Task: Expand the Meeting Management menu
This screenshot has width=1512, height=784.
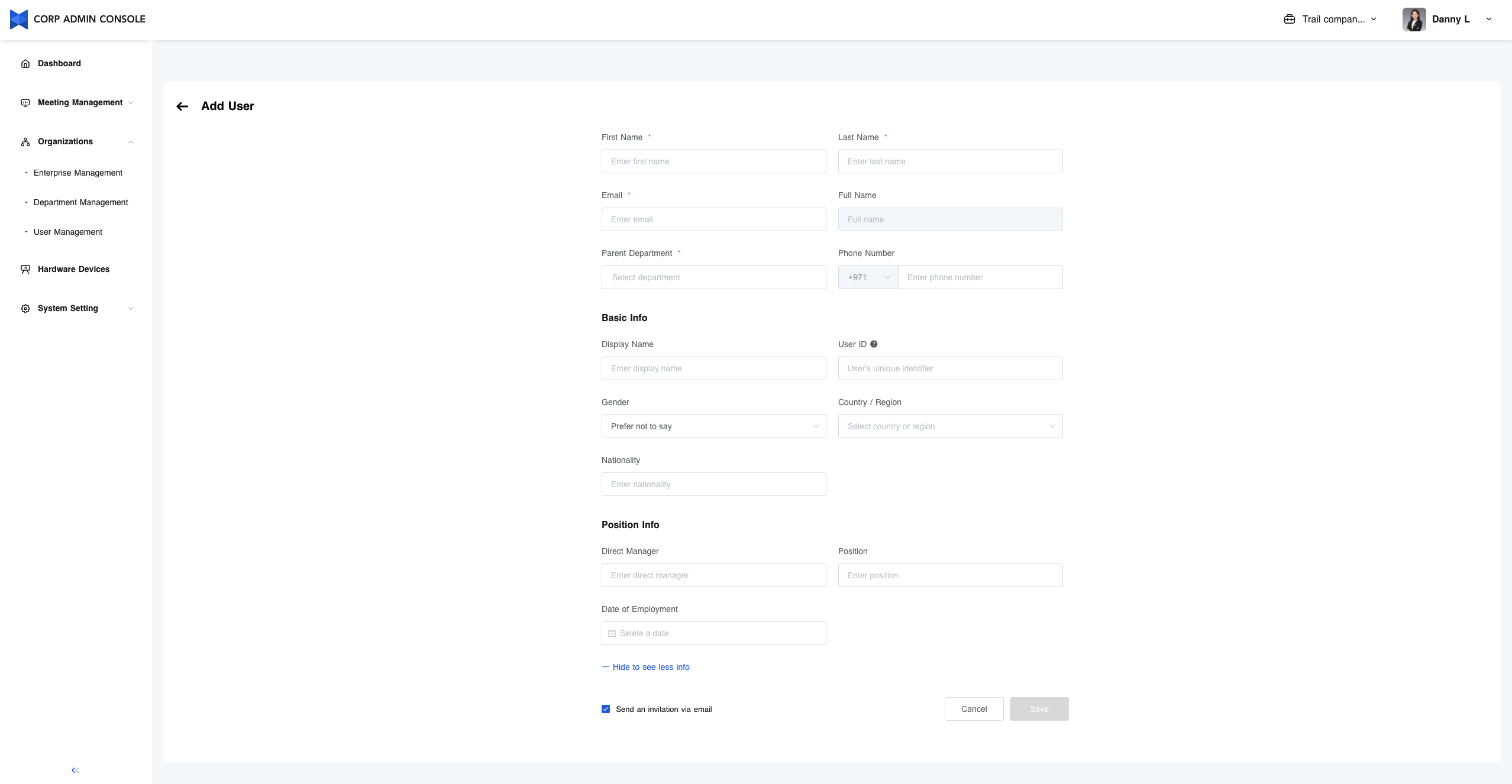Action: [80, 102]
